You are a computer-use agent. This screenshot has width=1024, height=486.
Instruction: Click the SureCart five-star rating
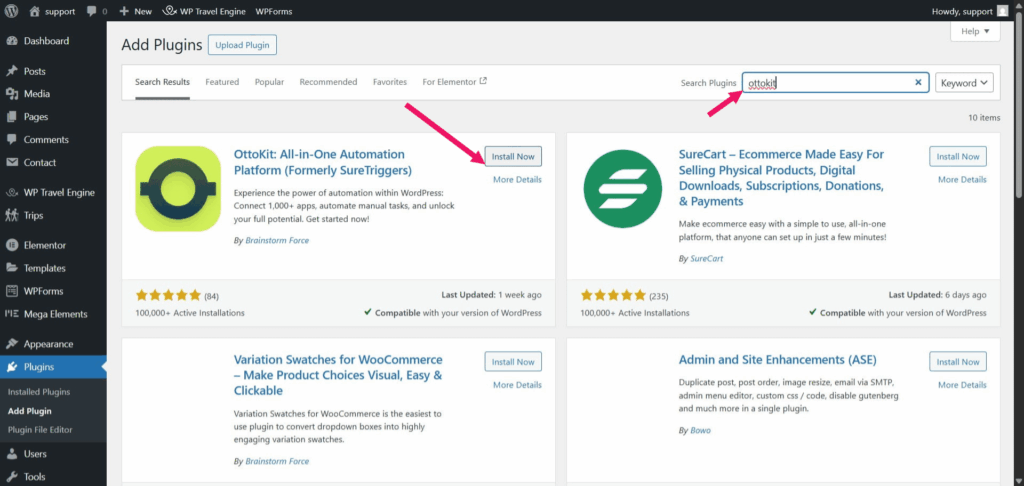click(x=613, y=295)
